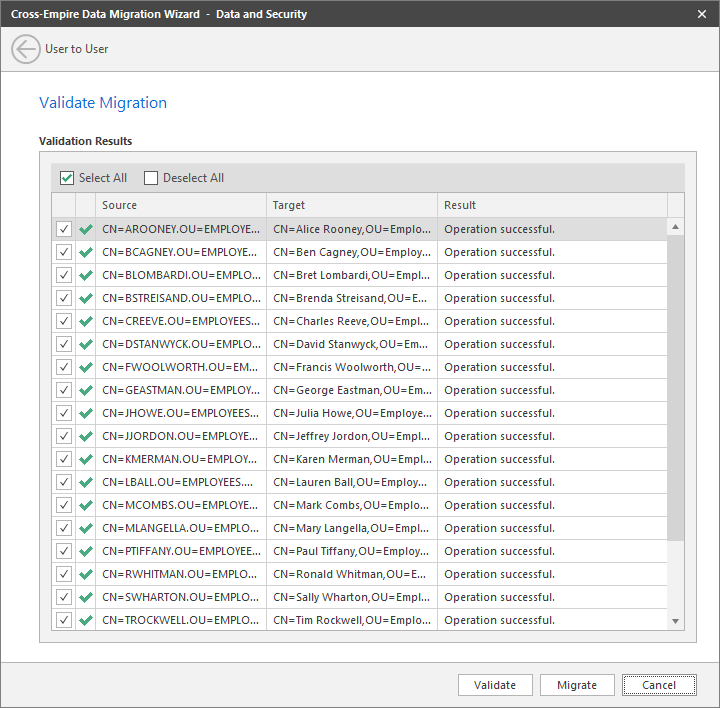Sort by the Target column header
Screen dimensions: 720x708
(351, 205)
